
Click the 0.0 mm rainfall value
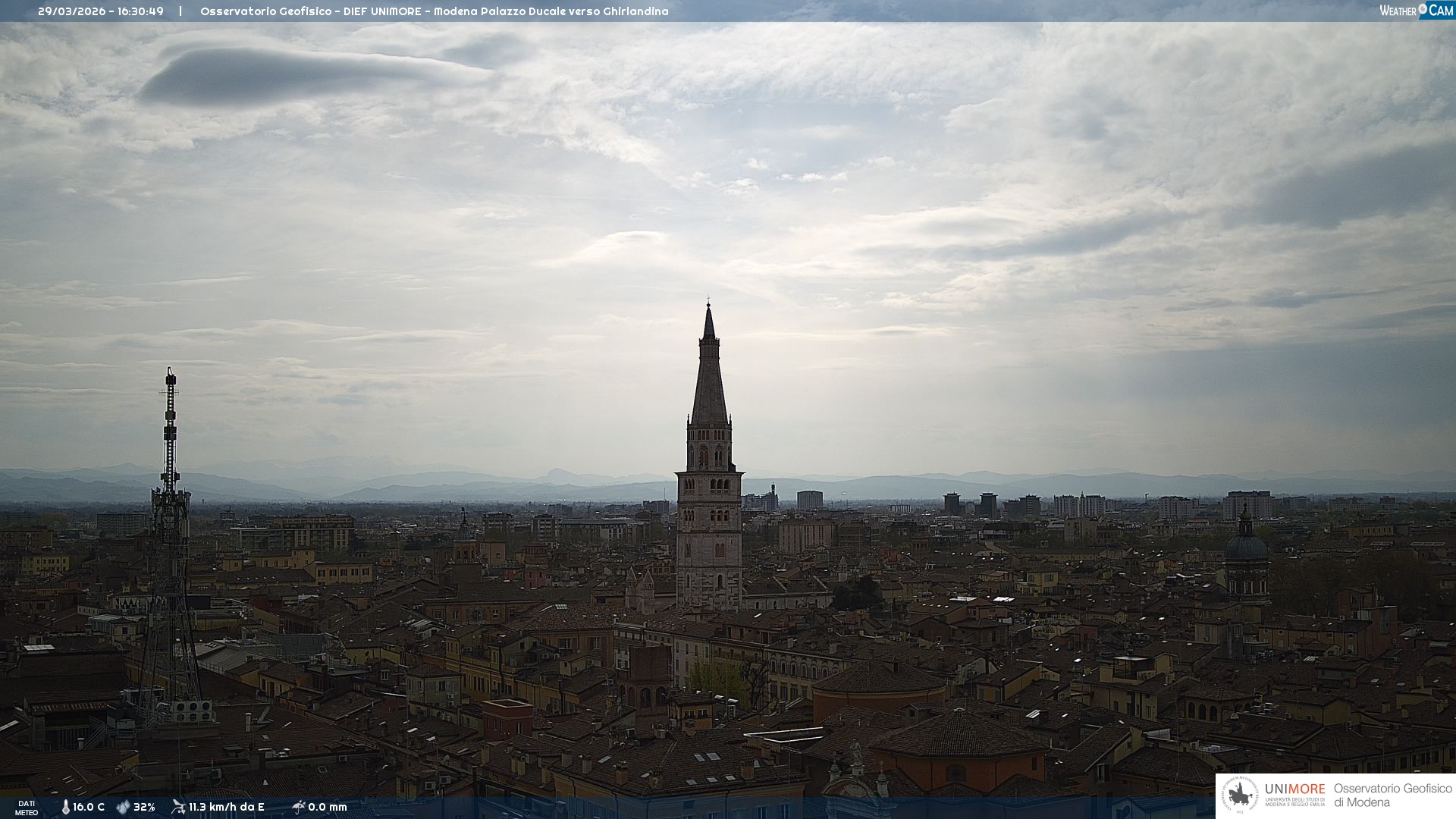(328, 807)
